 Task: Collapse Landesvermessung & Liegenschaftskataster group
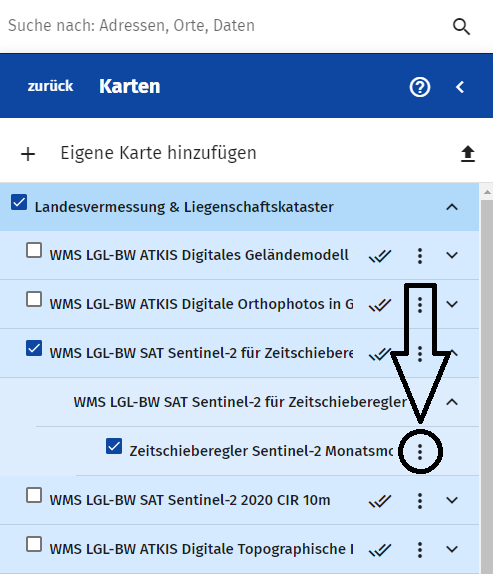click(x=452, y=207)
